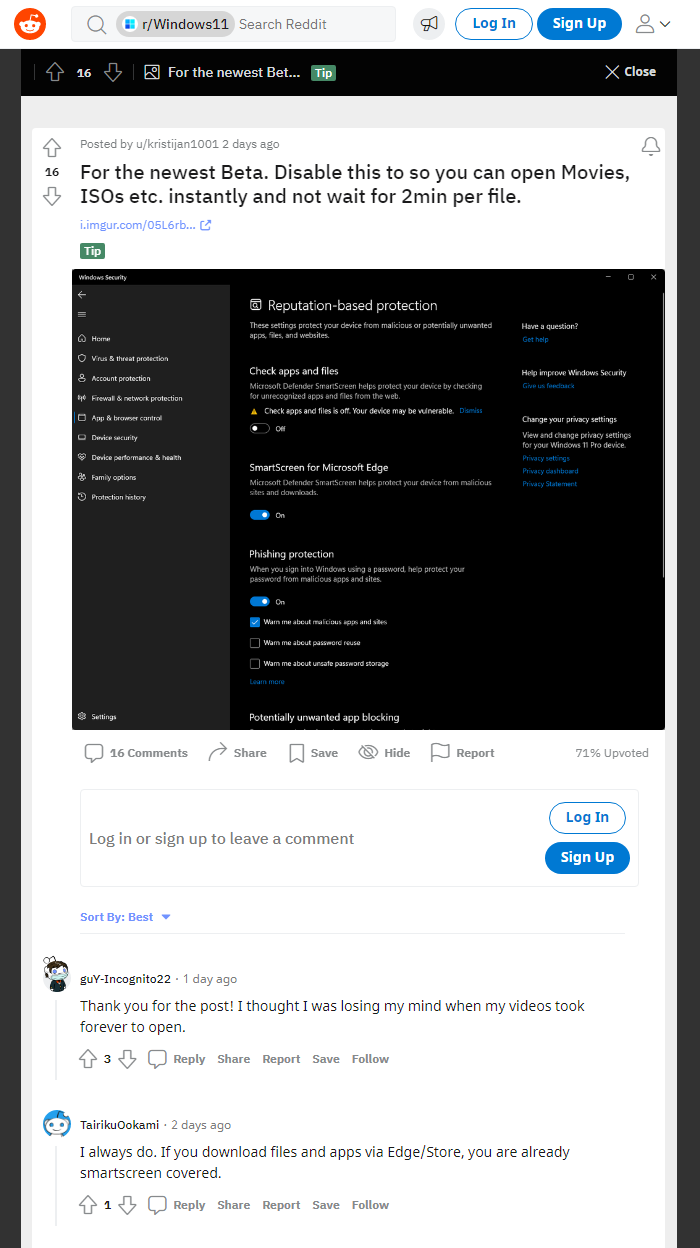Click the Reddit logo home icon
Image resolution: width=700 pixels, height=1248 pixels.
(30, 24)
